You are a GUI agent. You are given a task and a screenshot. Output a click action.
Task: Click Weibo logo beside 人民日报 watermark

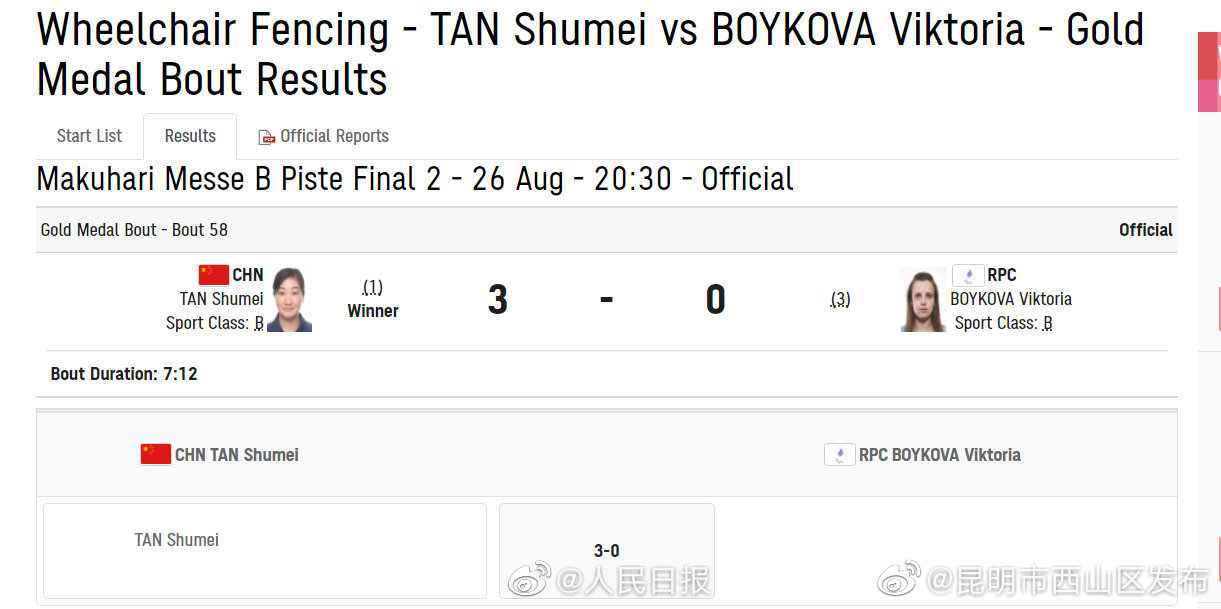tap(530, 579)
